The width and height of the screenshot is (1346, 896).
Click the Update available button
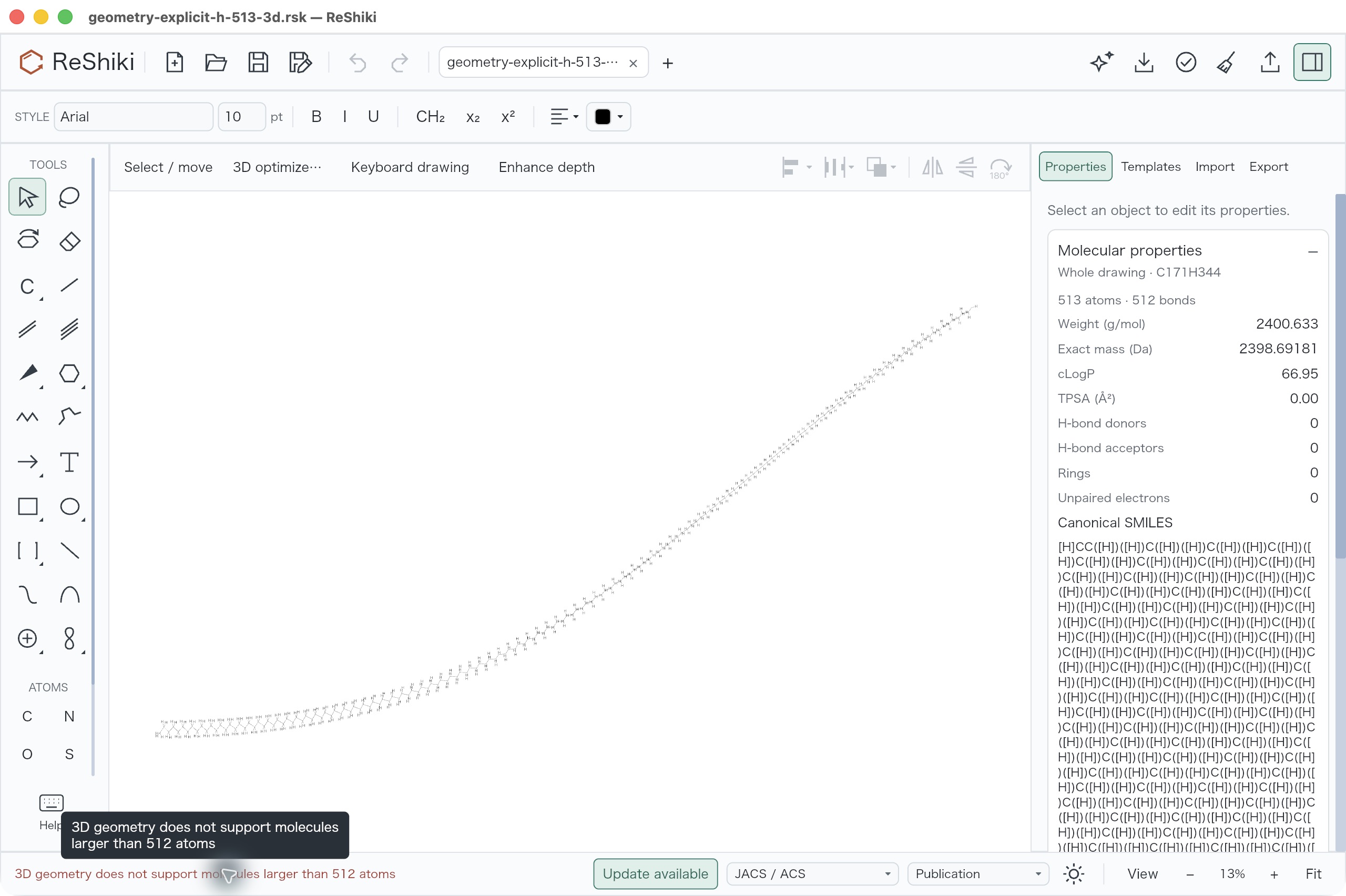click(x=655, y=874)
